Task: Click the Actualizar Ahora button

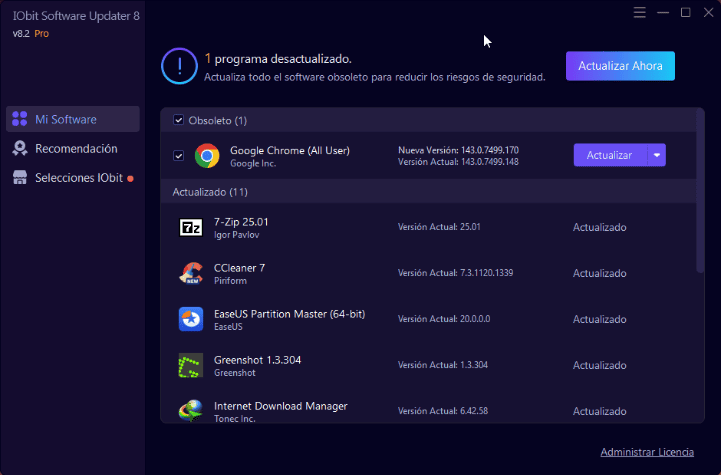Action: coord(620,66)
